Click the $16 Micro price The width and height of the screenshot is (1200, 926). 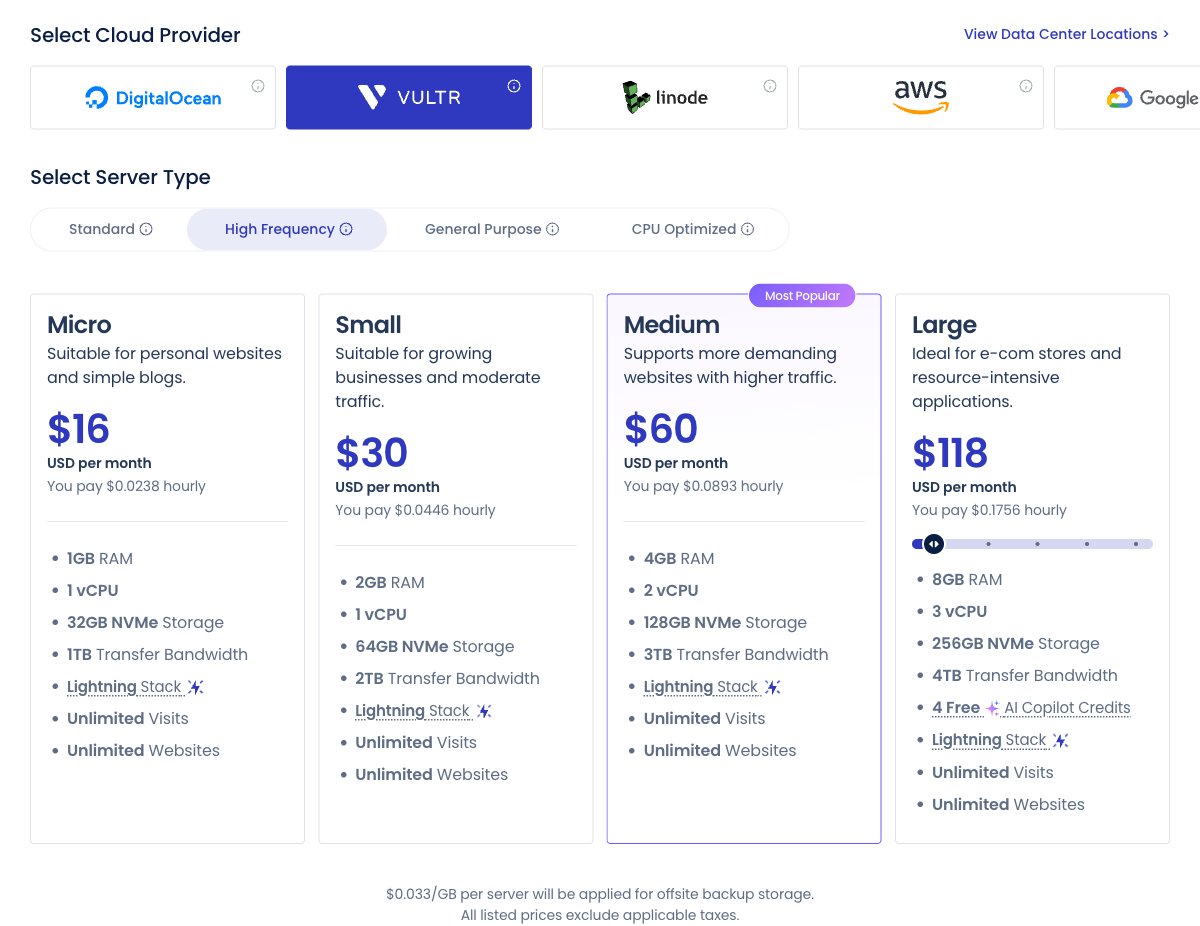click(78, 429)
